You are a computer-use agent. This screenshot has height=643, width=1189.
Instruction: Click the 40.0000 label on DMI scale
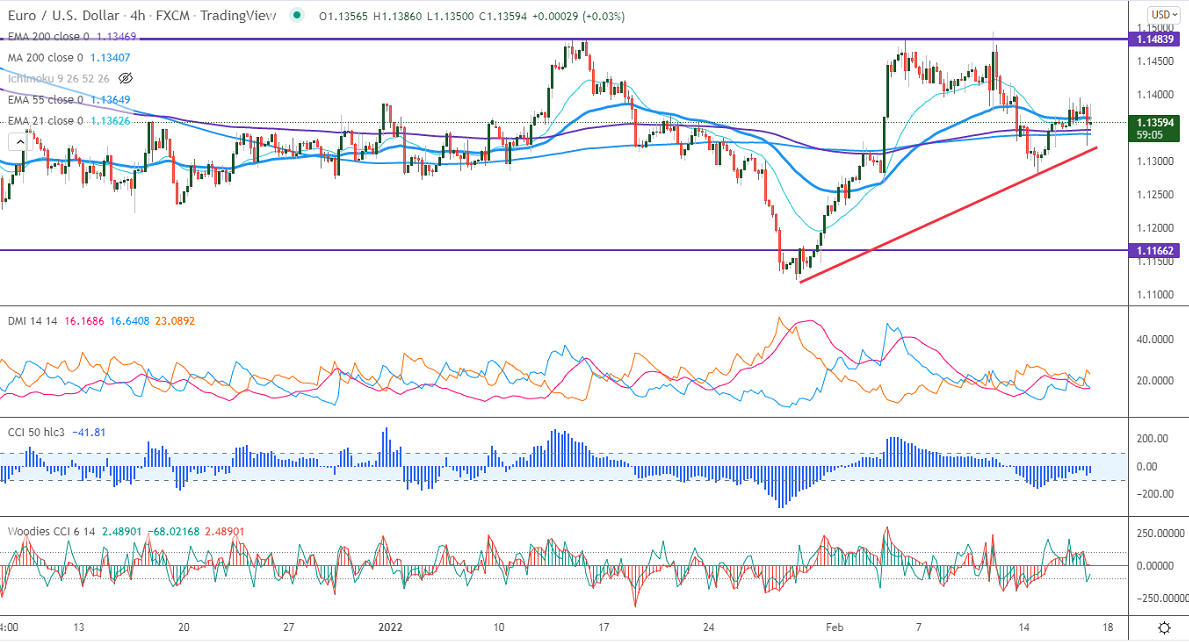click(1155, 340)
